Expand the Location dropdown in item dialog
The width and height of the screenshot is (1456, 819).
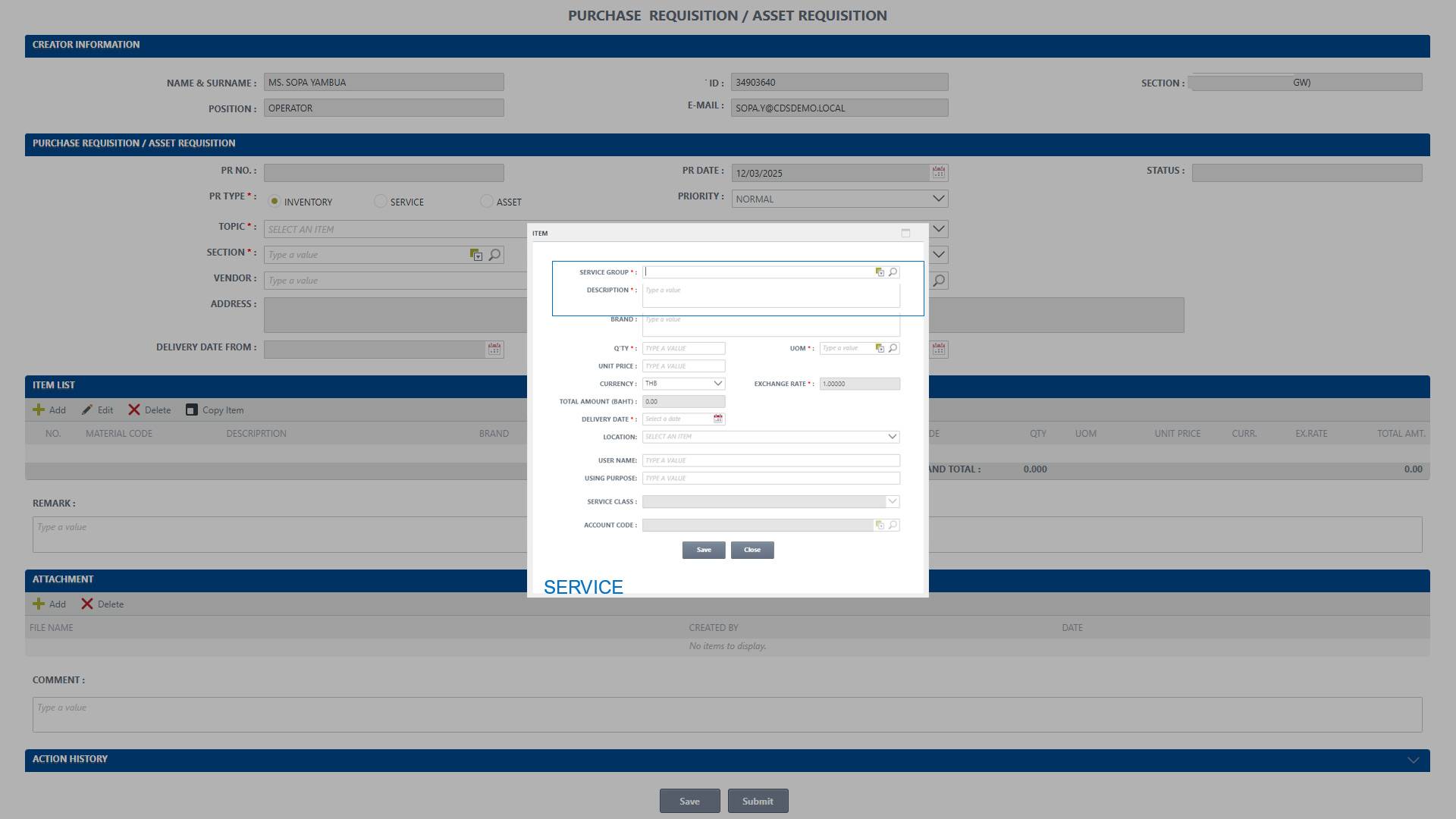(892, 437)
